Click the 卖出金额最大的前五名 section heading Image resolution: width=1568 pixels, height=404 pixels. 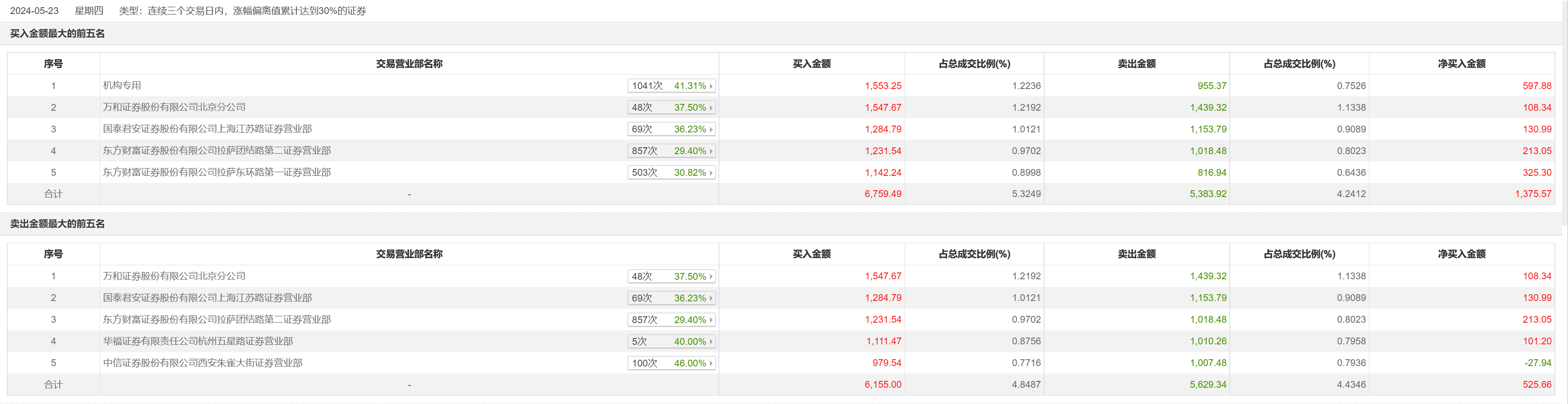pyautogui.click(x=57, y=224)
